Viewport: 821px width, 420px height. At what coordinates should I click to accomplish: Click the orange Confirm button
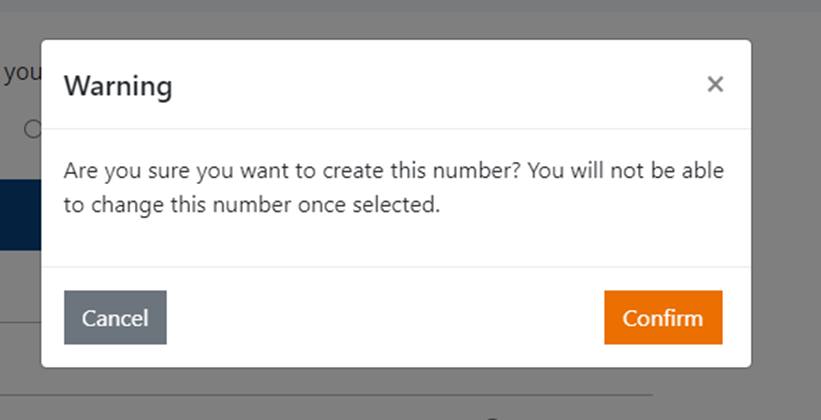tap(662, 318)
